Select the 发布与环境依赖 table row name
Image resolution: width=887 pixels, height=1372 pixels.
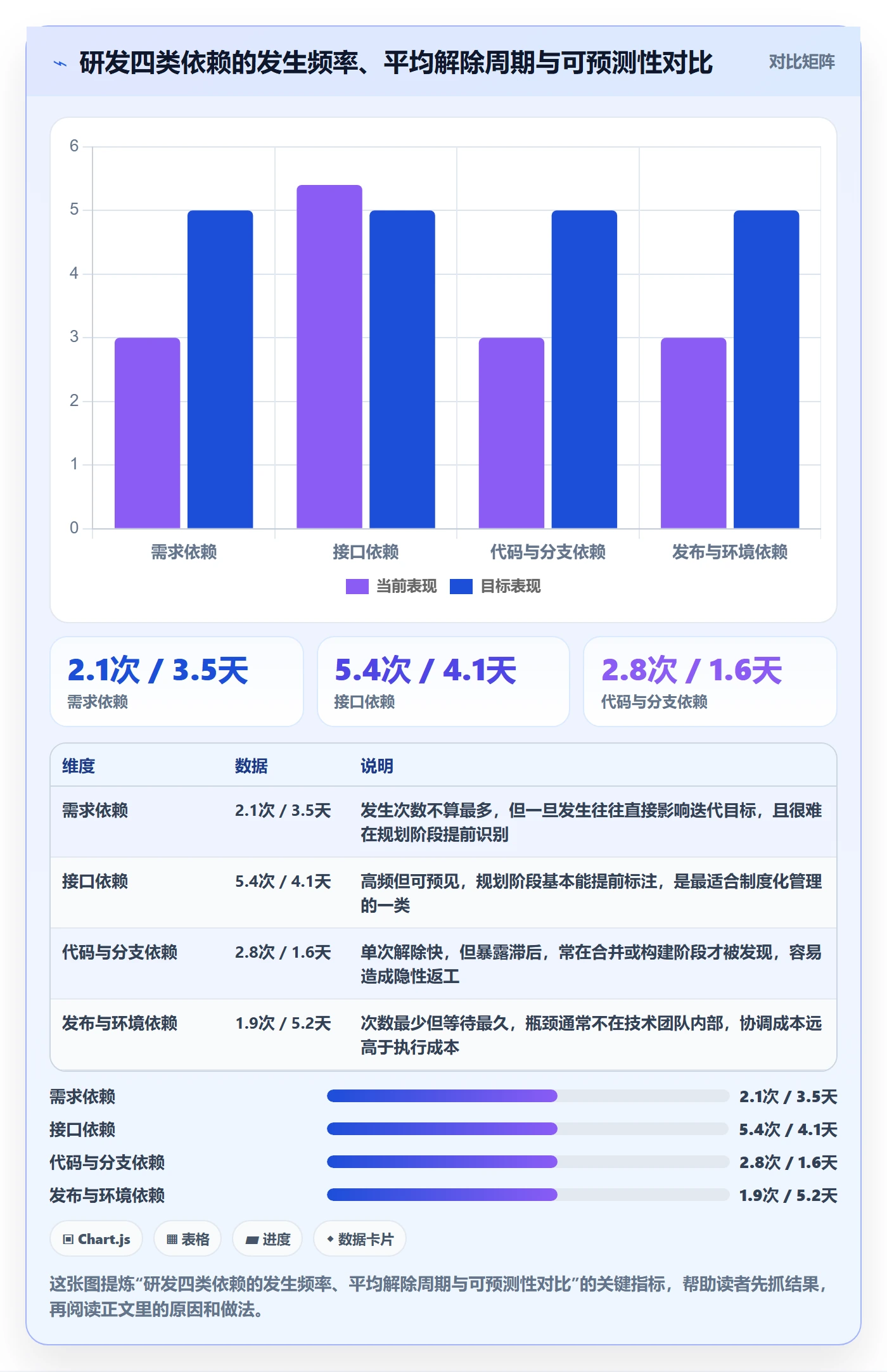(120, 1023)
